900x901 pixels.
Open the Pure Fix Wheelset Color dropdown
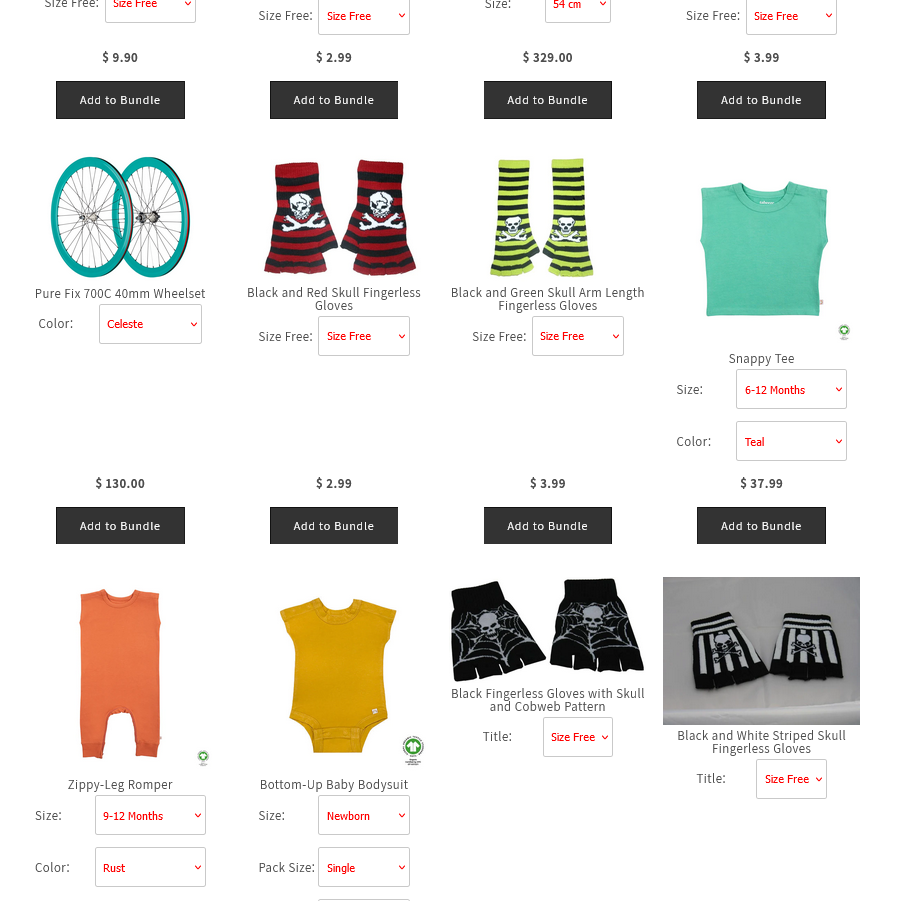[151, 324]
